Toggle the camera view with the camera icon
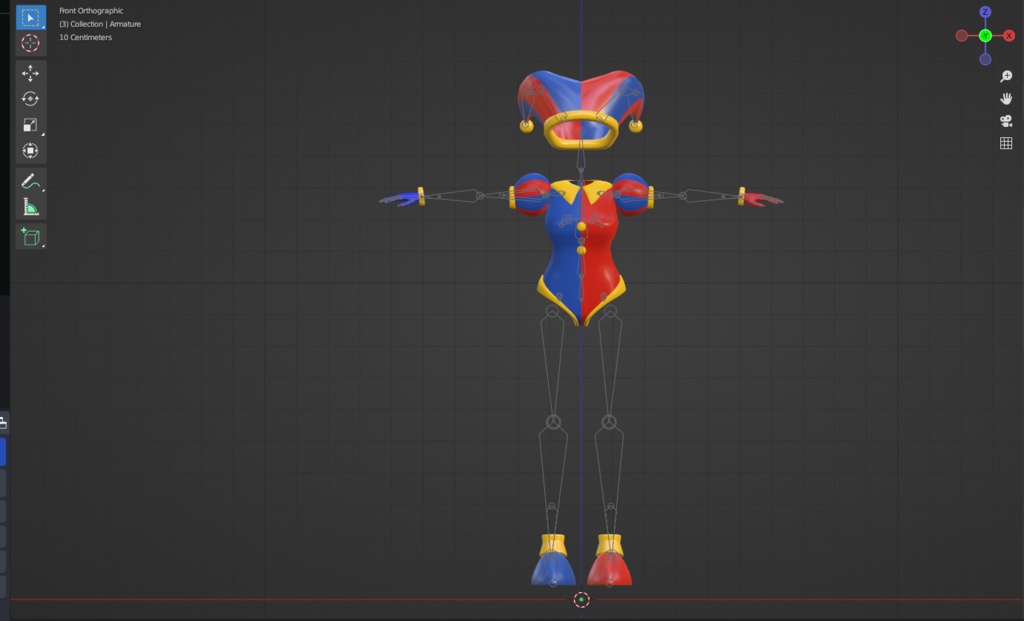1024x621 pixels. (1005, 120)
